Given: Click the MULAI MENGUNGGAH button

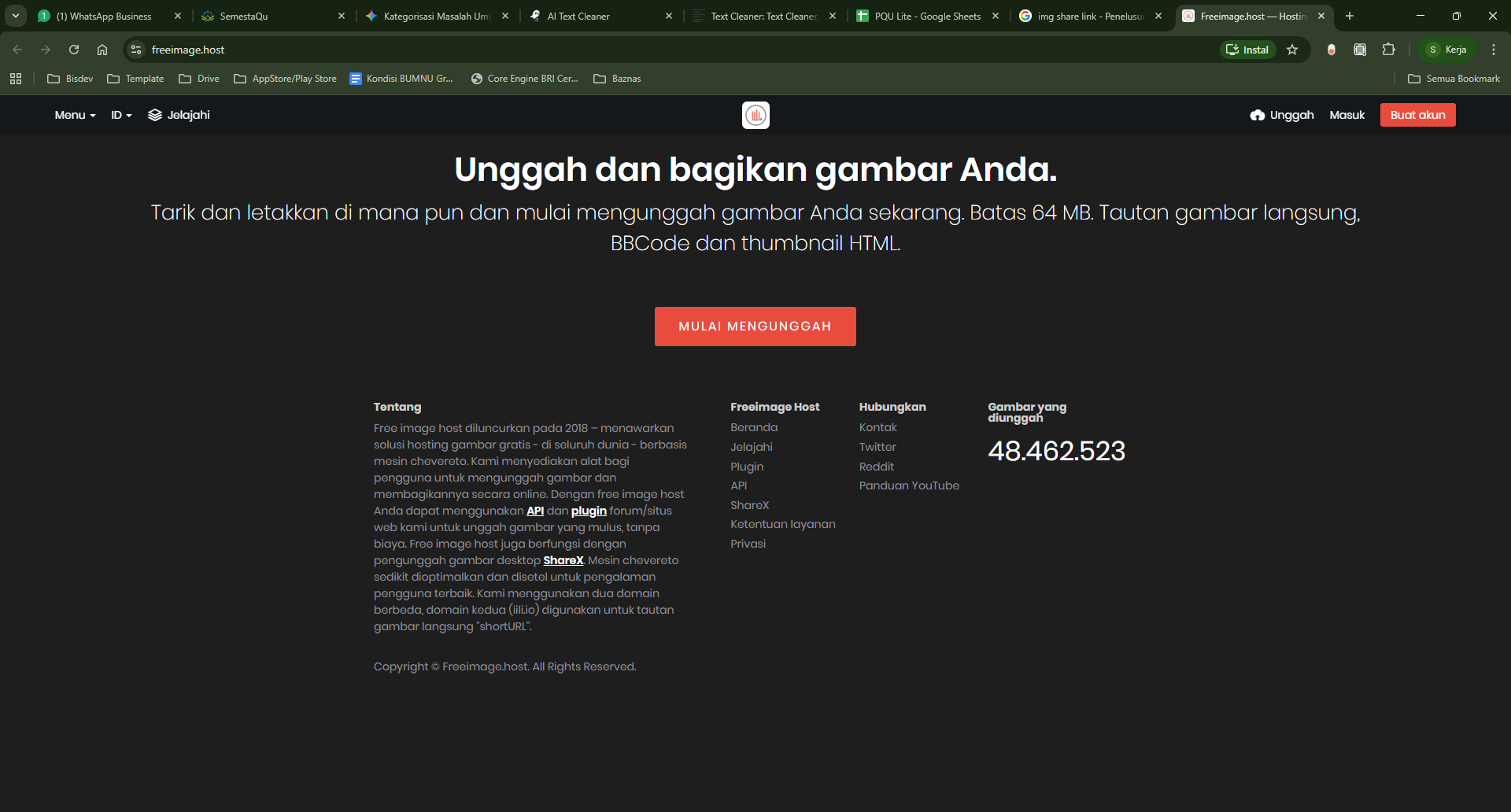Looking at the screenshot, I should [x=755, y=327].
